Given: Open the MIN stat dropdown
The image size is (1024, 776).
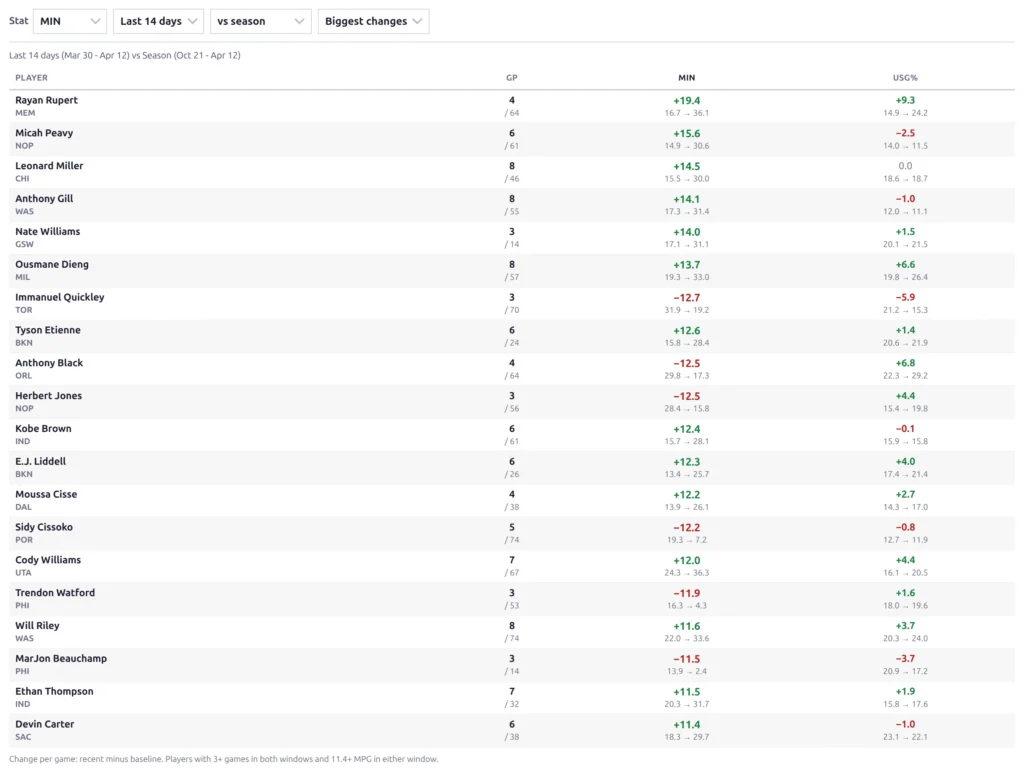Looking at the screenshot, I should click(x=70, y=21).
